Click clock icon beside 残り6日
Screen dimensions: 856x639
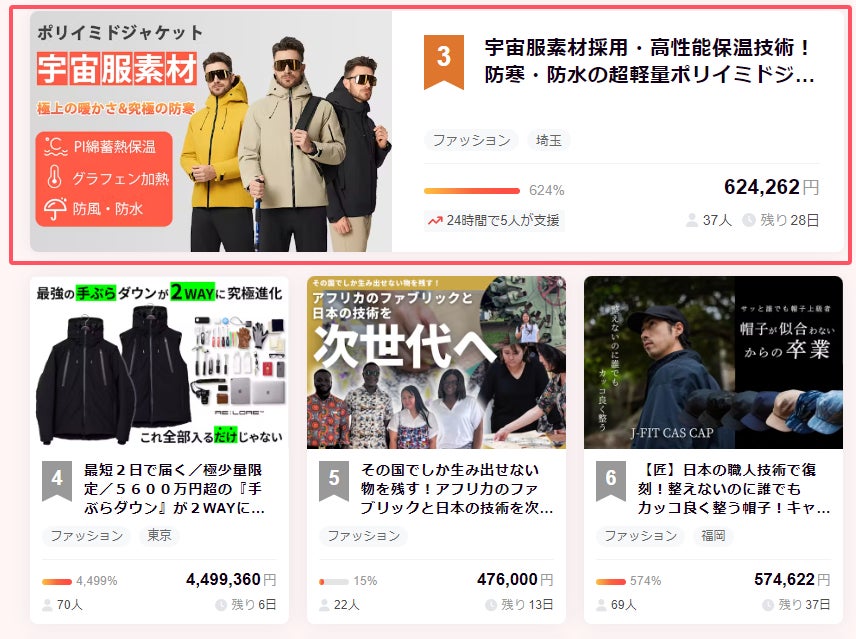(222, 604)
